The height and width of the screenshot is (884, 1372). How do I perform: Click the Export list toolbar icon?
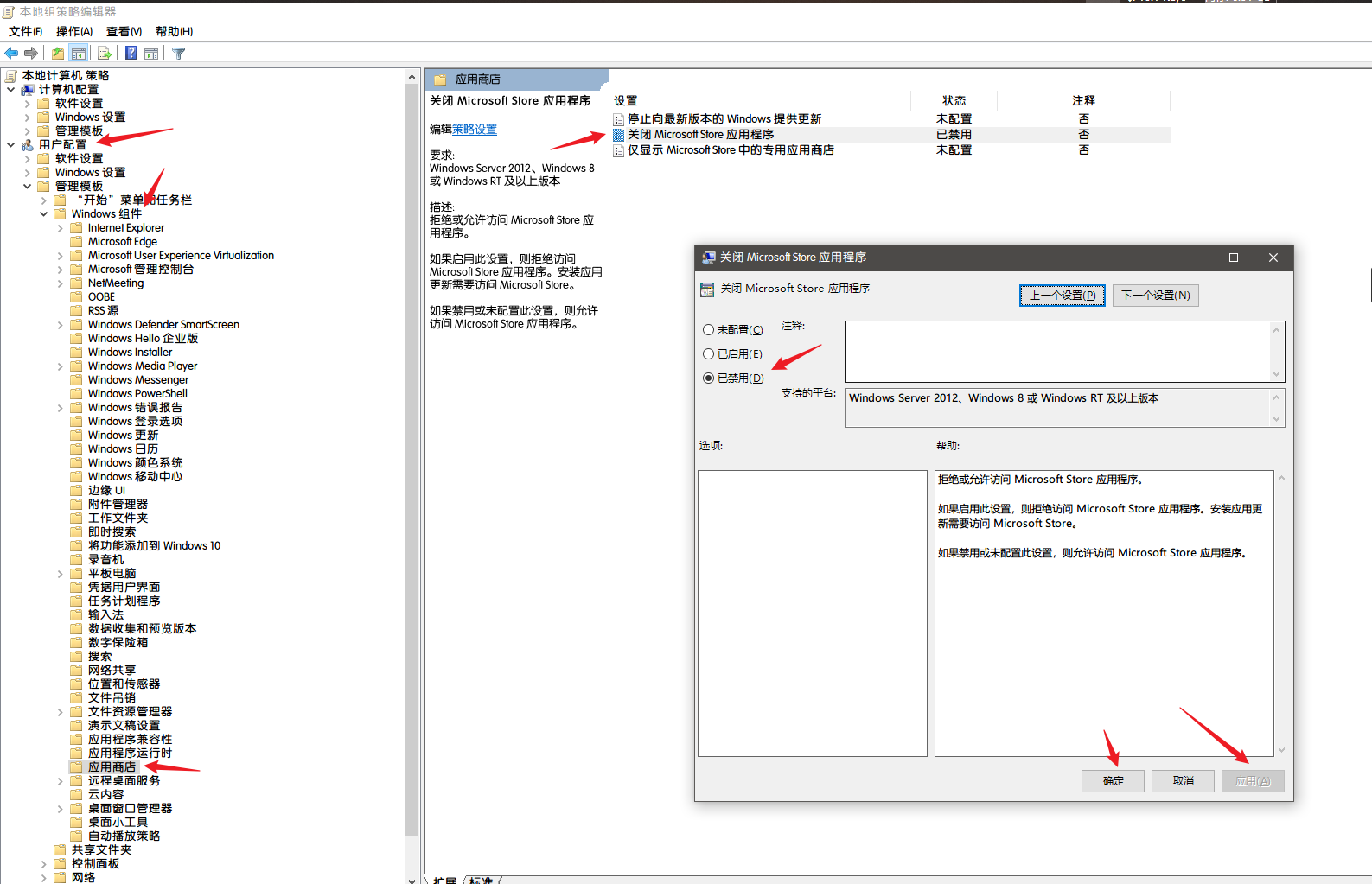point(105,54)
